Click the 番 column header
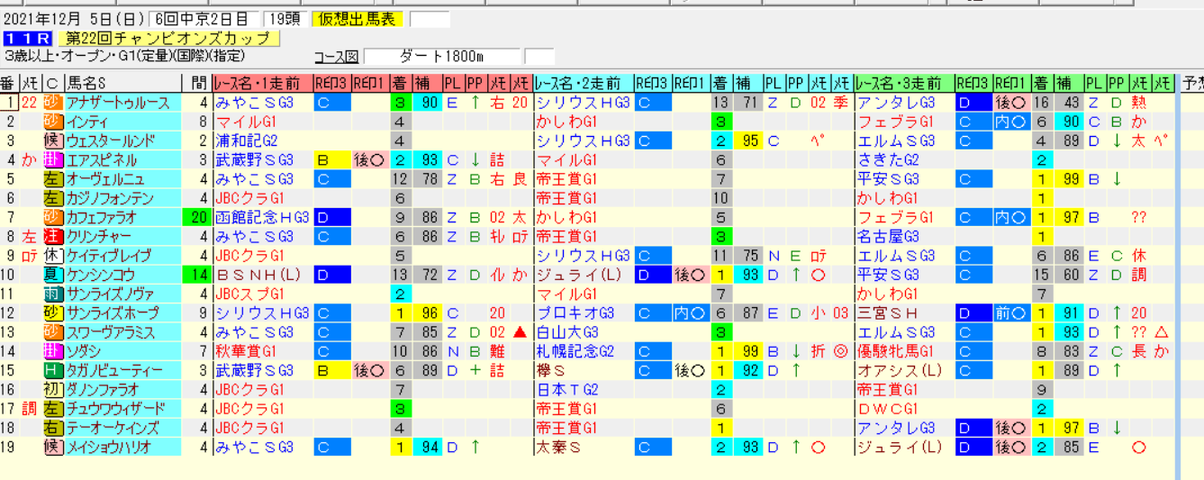 point(8,83)
